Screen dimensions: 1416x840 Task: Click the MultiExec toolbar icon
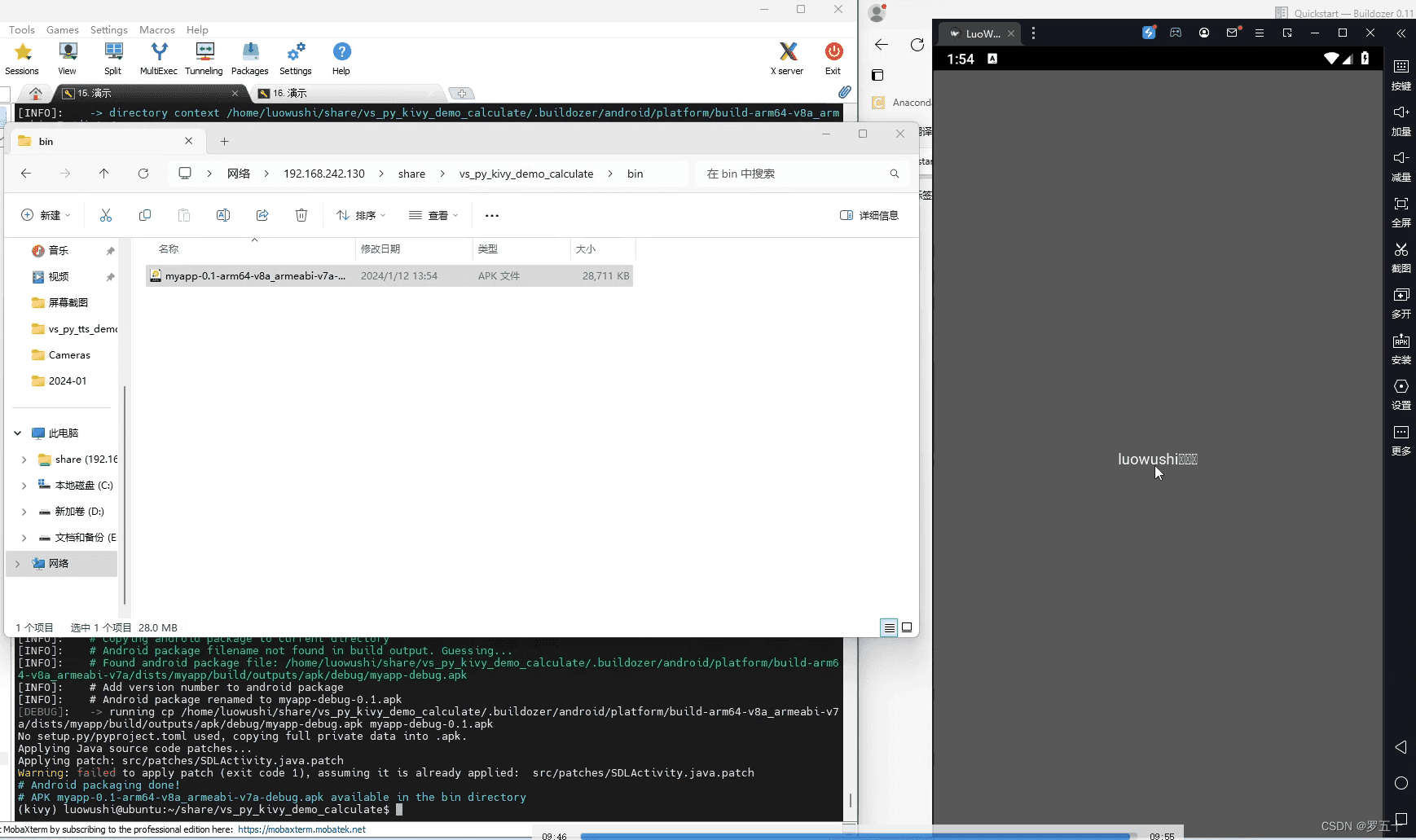158,59
